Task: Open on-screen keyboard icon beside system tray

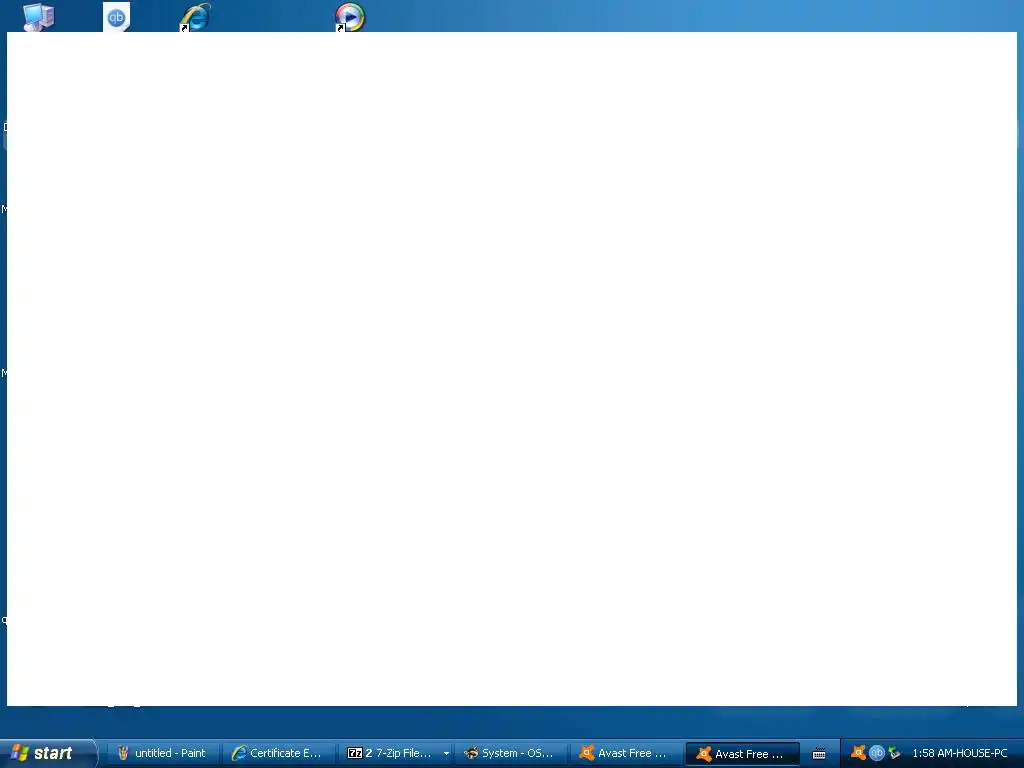Action: point(819,754)
